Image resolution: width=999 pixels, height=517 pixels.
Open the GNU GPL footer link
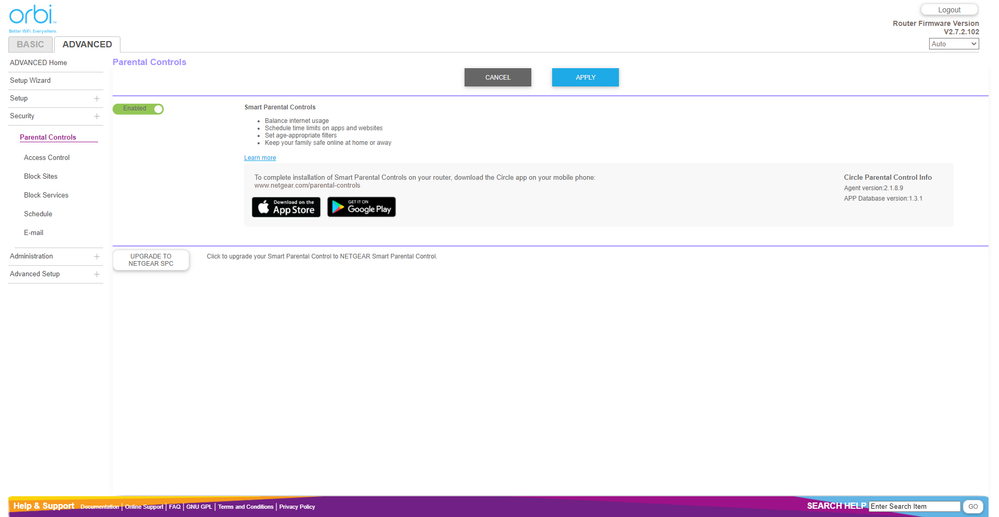click(x=199, y=507)
